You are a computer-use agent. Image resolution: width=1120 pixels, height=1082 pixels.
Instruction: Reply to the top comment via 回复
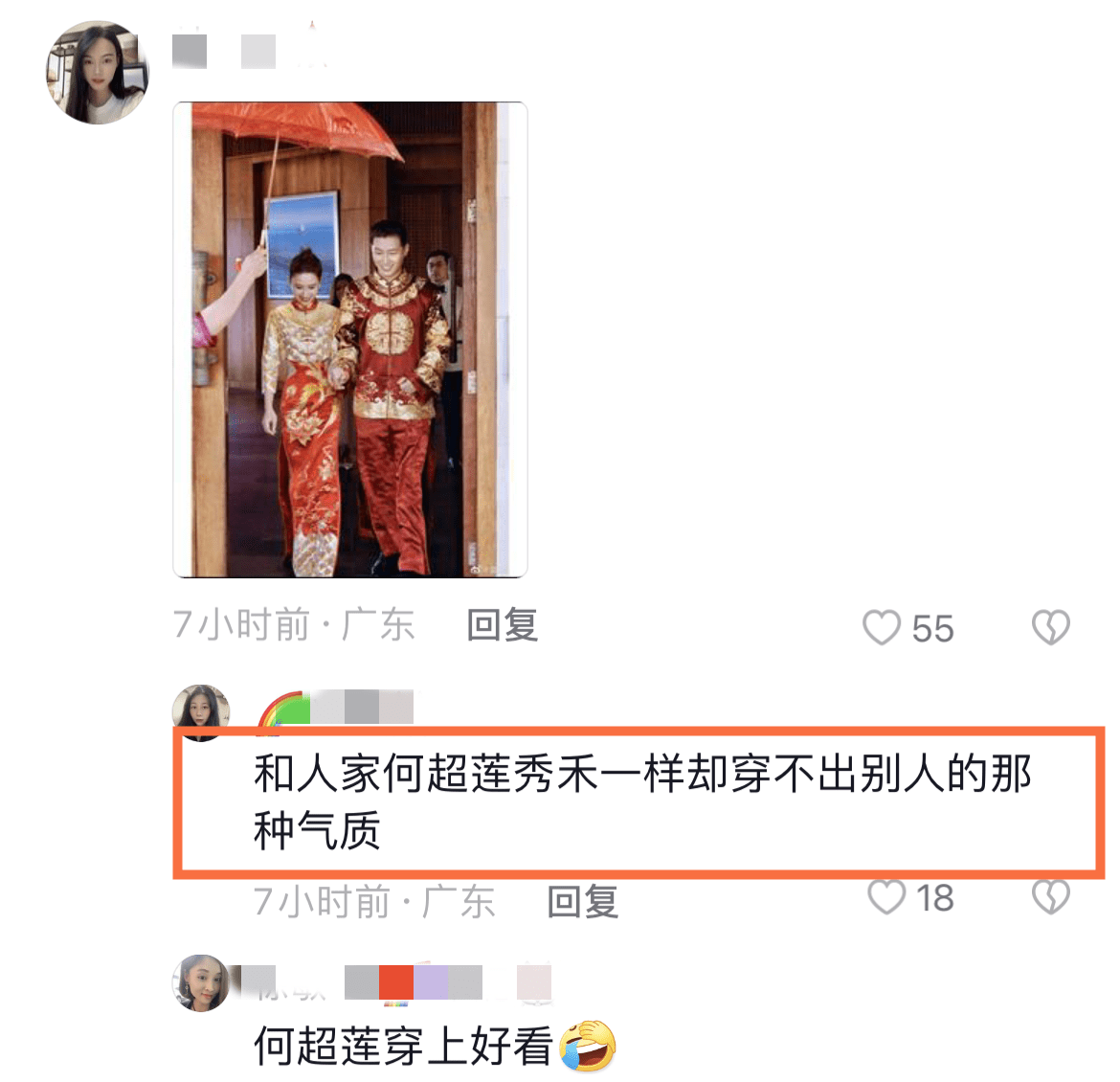(x=503, y=624)
